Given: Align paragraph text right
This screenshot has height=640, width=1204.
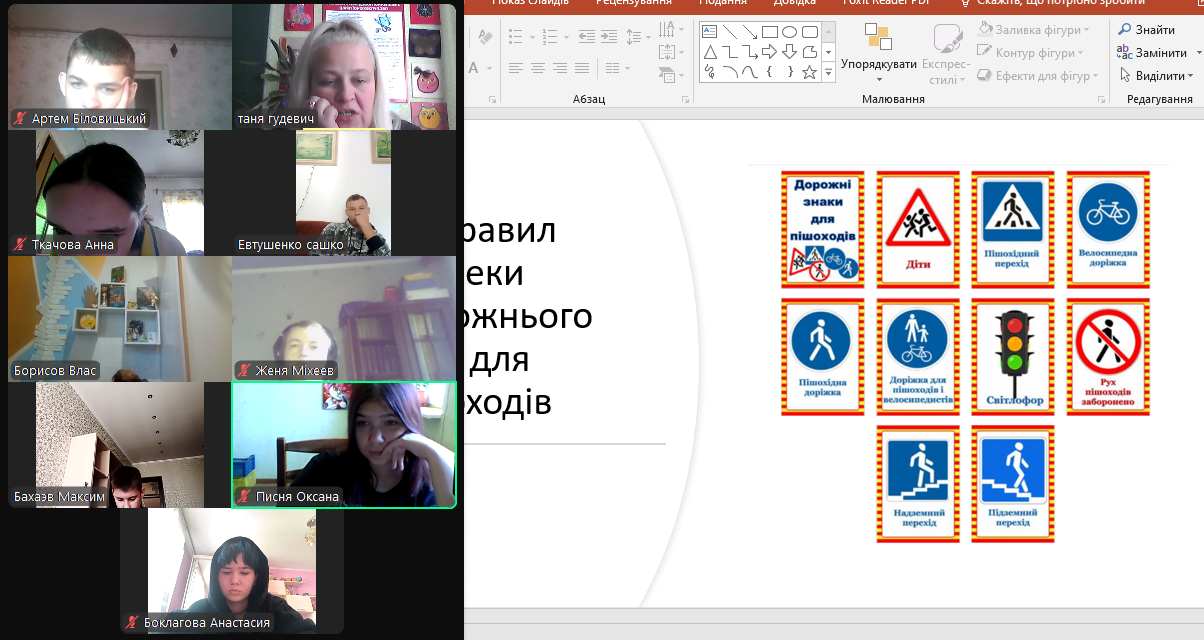Looking at the screenshot, I should (x=560, y=68).
